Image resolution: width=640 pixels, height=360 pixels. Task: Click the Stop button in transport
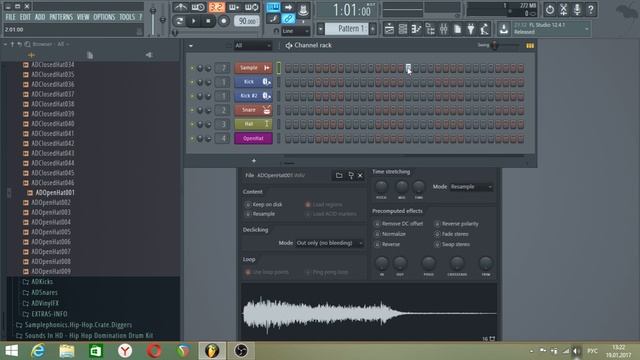pyautogui.click(x=208, y=20)
